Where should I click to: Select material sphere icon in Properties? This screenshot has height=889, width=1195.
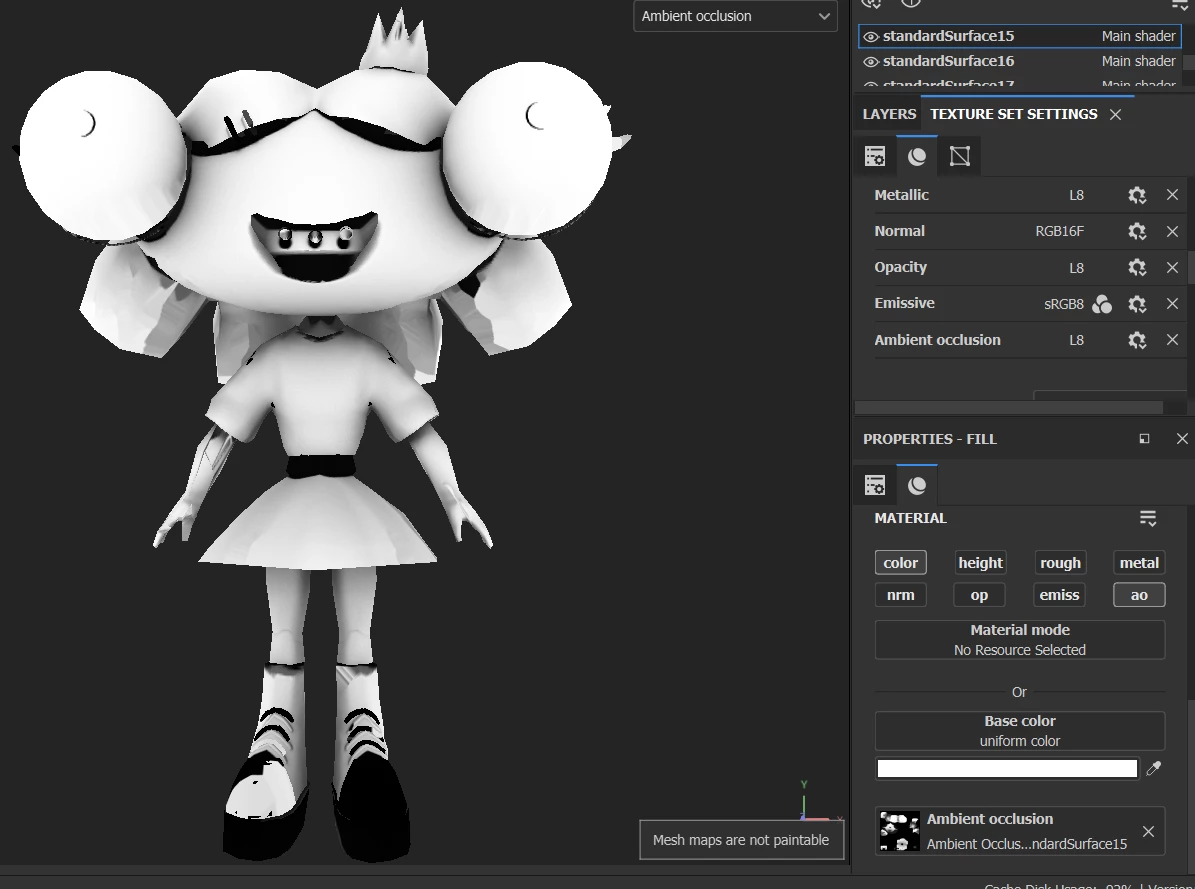(x=917, y=485)
